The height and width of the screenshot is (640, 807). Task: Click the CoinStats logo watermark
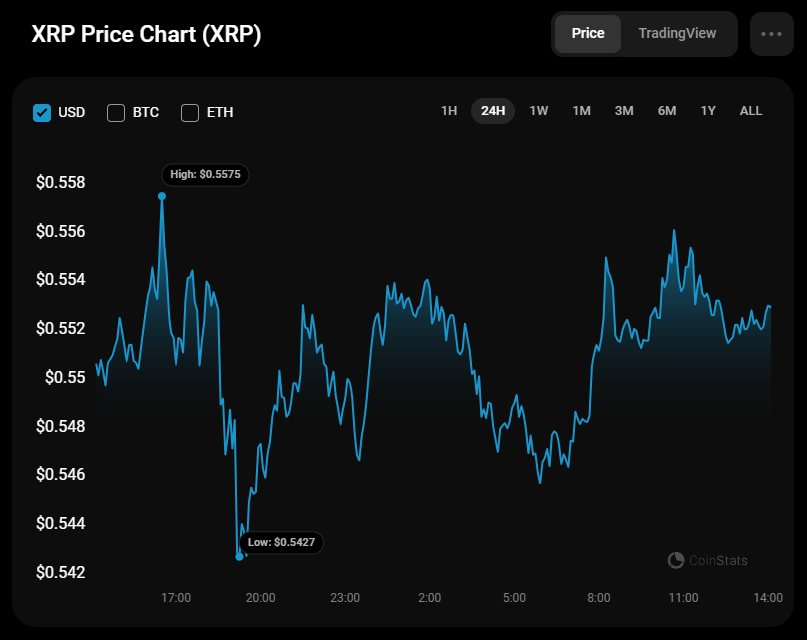point(707,560)
